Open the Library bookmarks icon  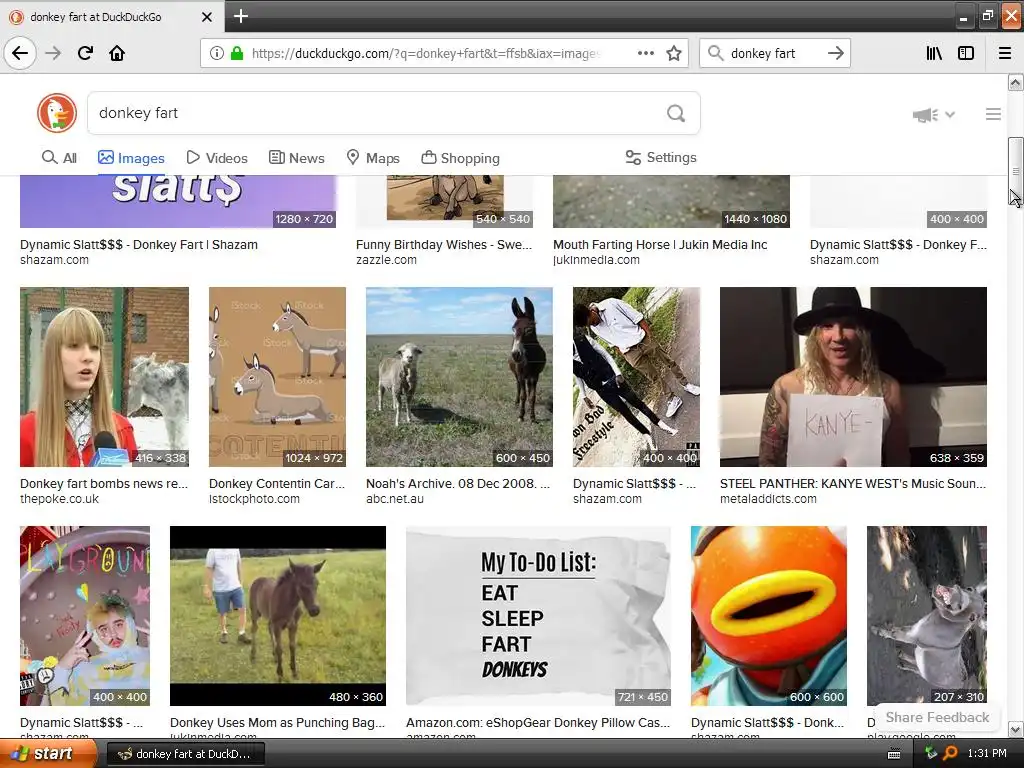coord(934,53)
